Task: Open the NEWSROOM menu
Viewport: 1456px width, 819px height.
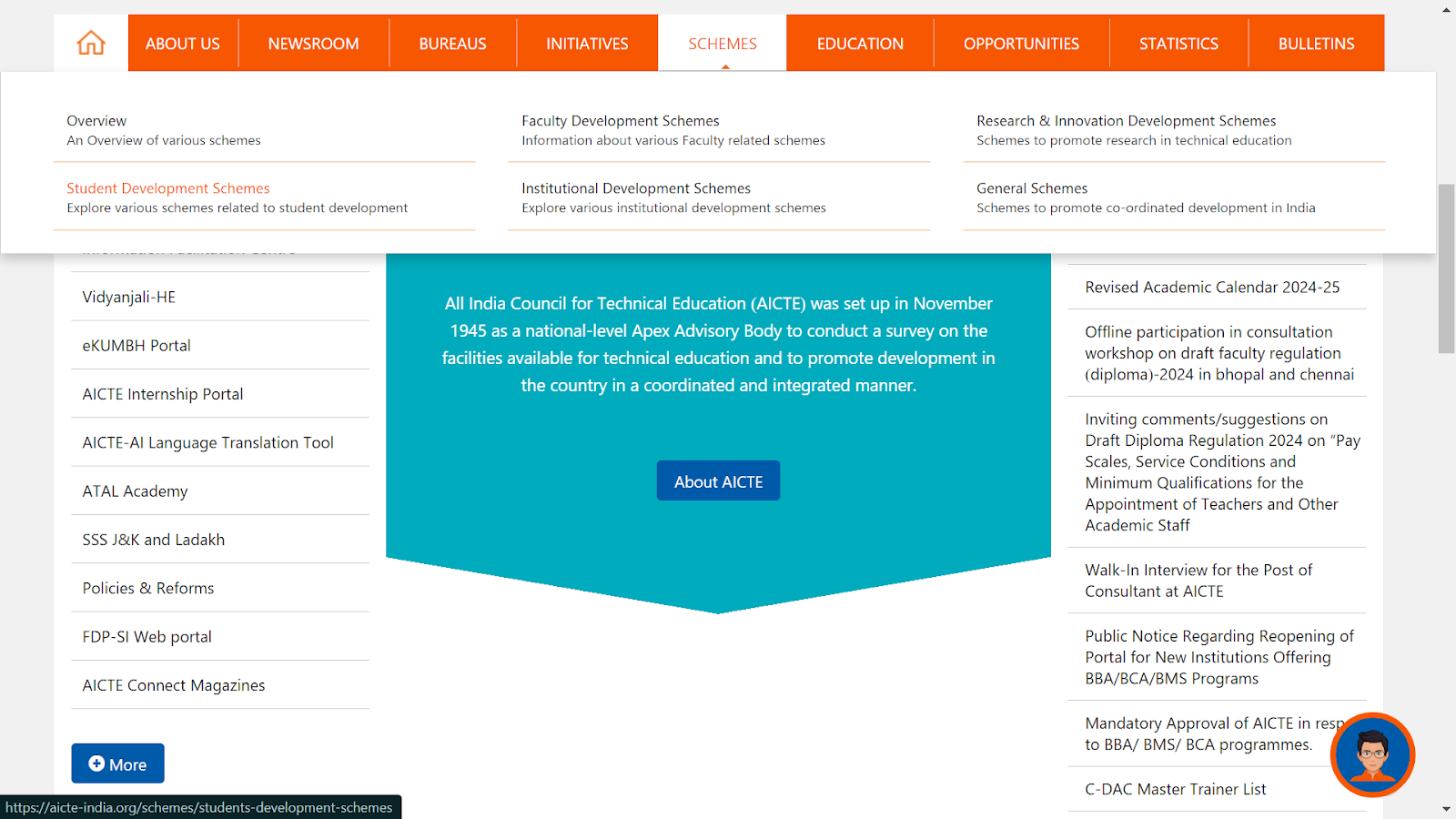Action: (x=313, y=43)
